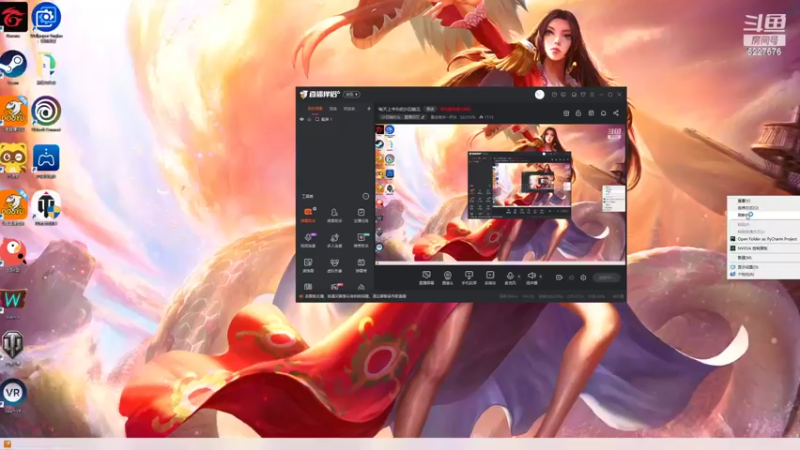Click the share icon in stream header
Viewport: 800px width, 450px height.
pos(616,113)
